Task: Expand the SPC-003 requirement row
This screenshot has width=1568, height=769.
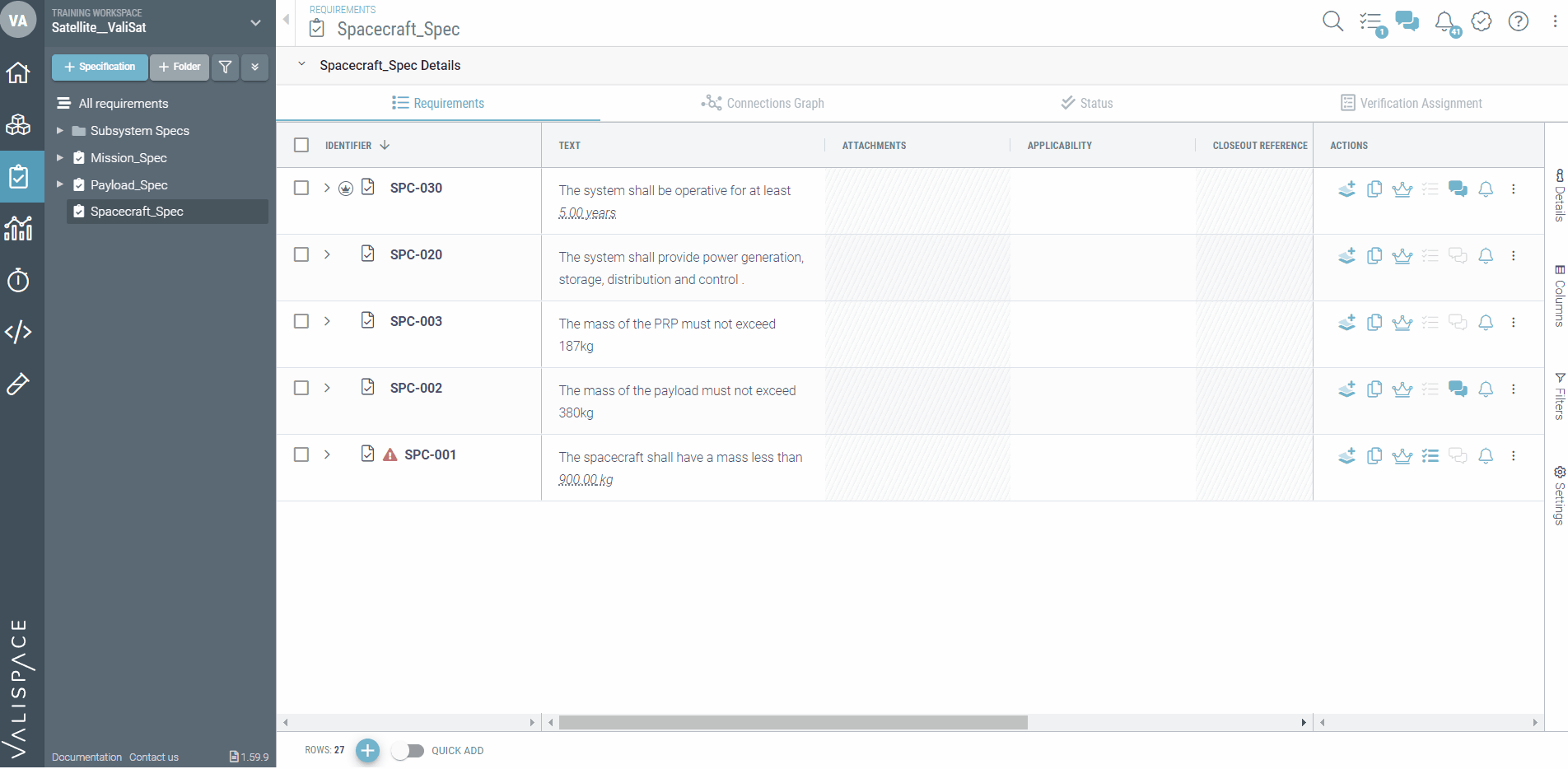Action: click(327, 321)
